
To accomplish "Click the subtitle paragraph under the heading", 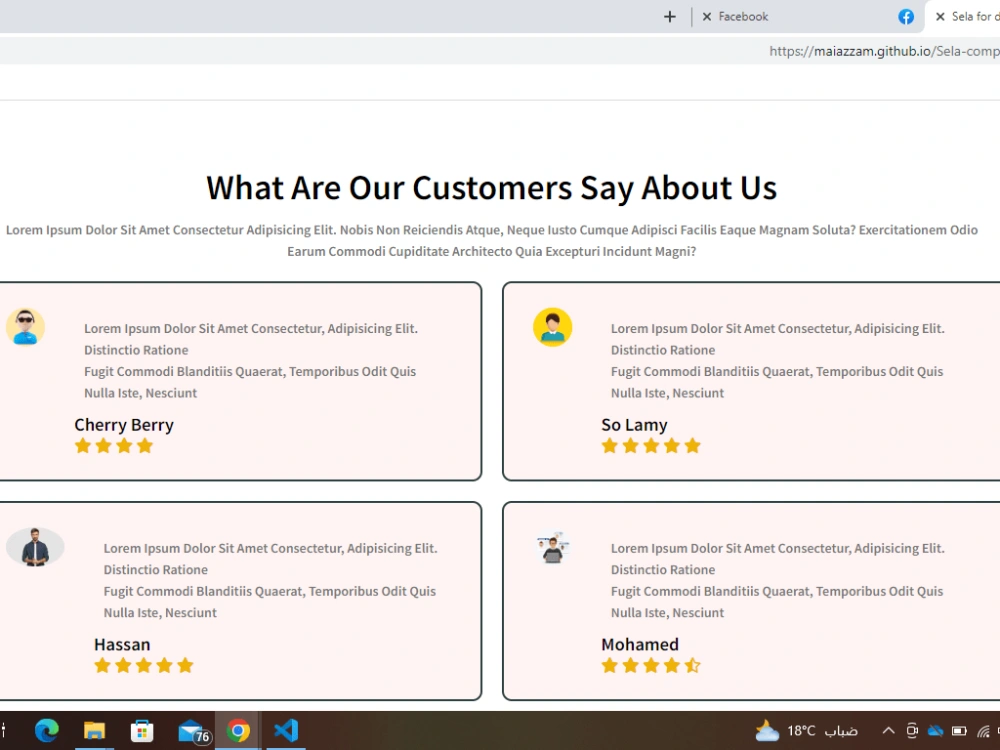I will (491, 240).
